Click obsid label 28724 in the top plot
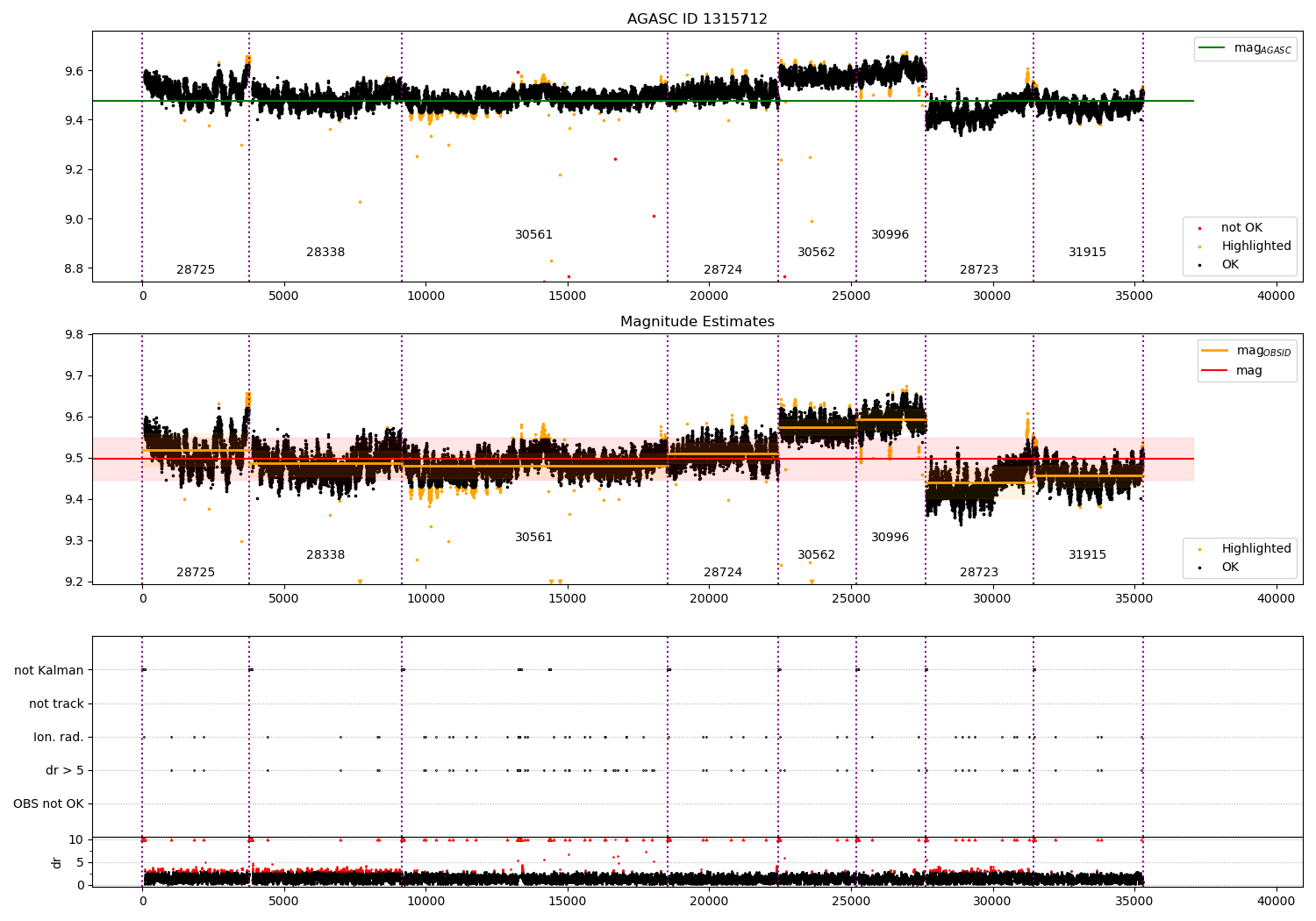Screen dimensions: 1316x921 pos(723,269)
